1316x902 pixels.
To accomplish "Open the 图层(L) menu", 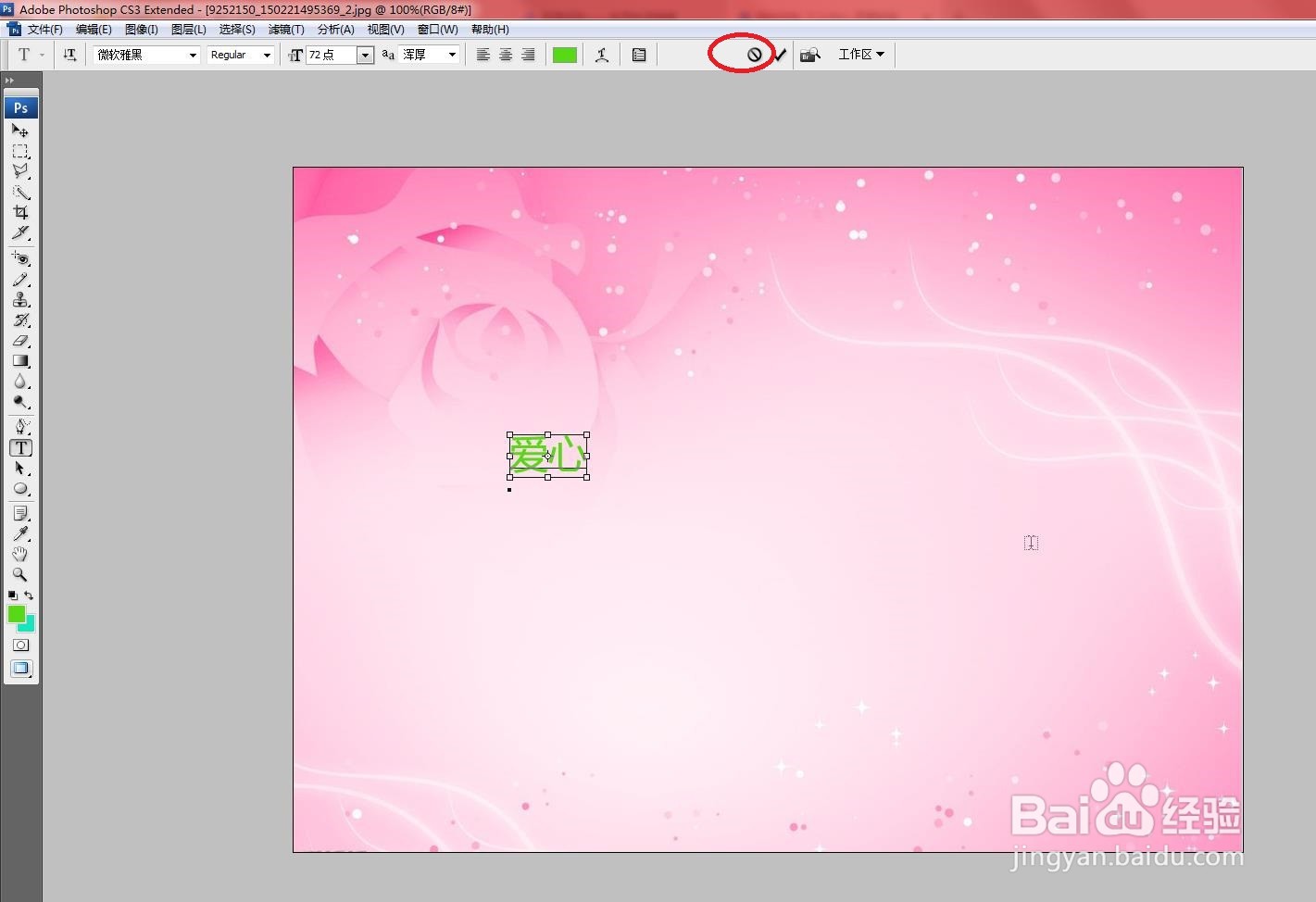I will tap(189, 30).
